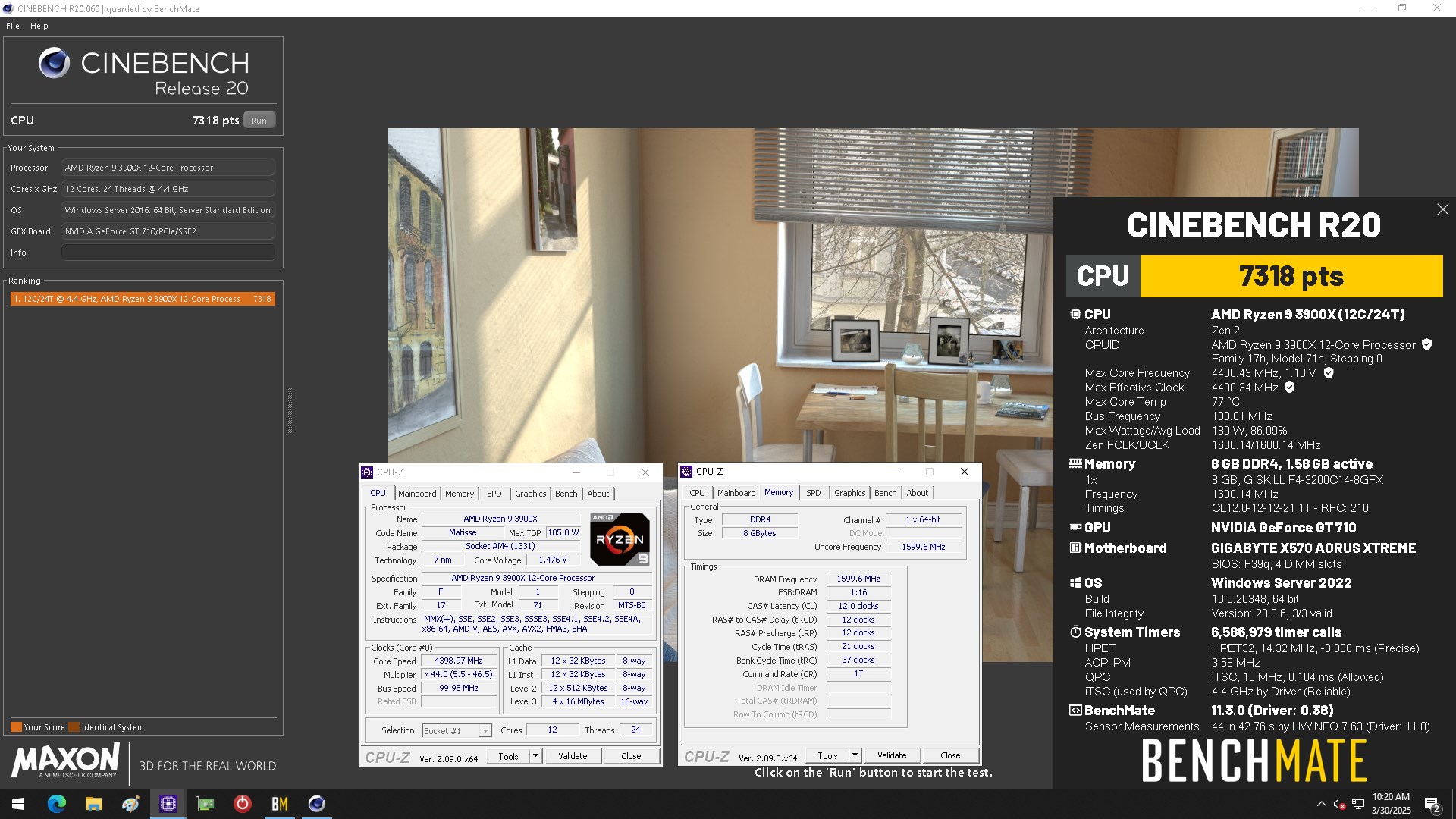
Task: Open SPD tab in left CPU-Z window
Action: pos(494,493)
